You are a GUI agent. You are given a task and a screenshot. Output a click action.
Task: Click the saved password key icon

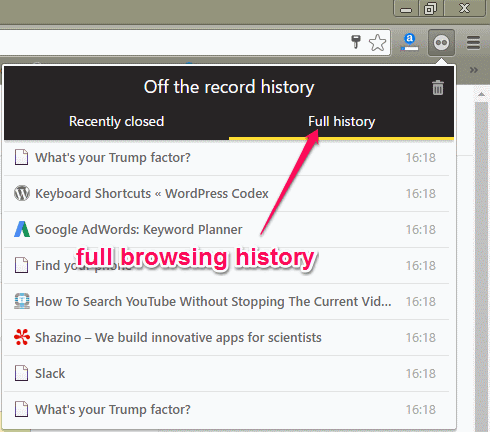pyautogui.click(x=356, y=41)
